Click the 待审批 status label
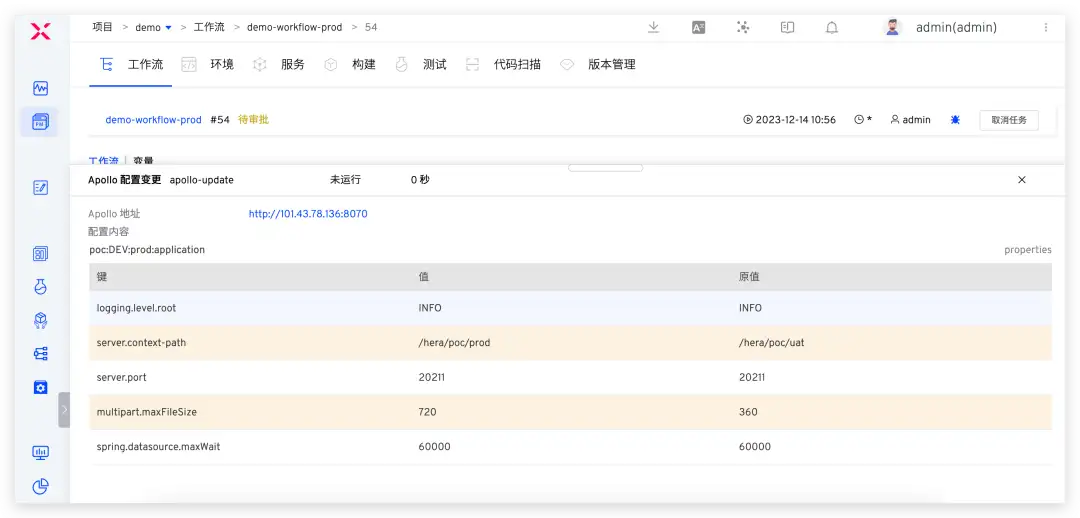The width and height of the screenshot is (1080, 518). pyautogui.click(x=253, y=120)
